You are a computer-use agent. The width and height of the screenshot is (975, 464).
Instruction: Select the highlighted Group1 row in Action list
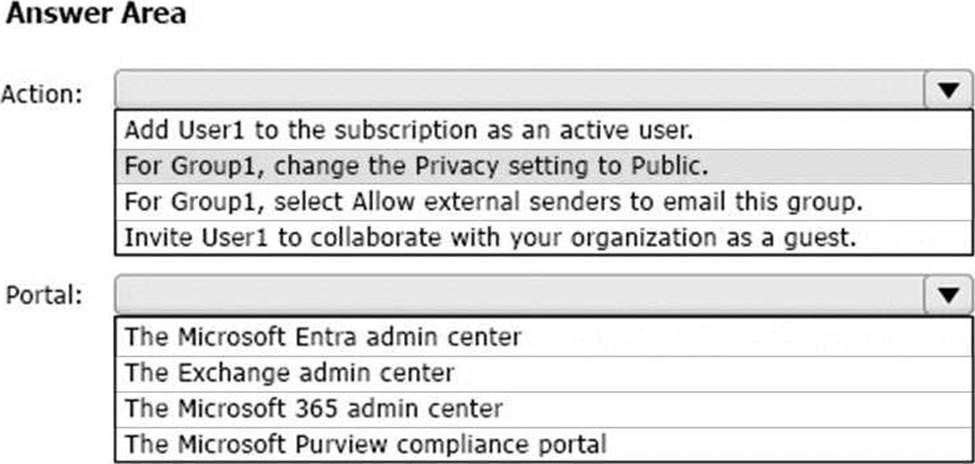pyautogui.click(x=543, y=166)
